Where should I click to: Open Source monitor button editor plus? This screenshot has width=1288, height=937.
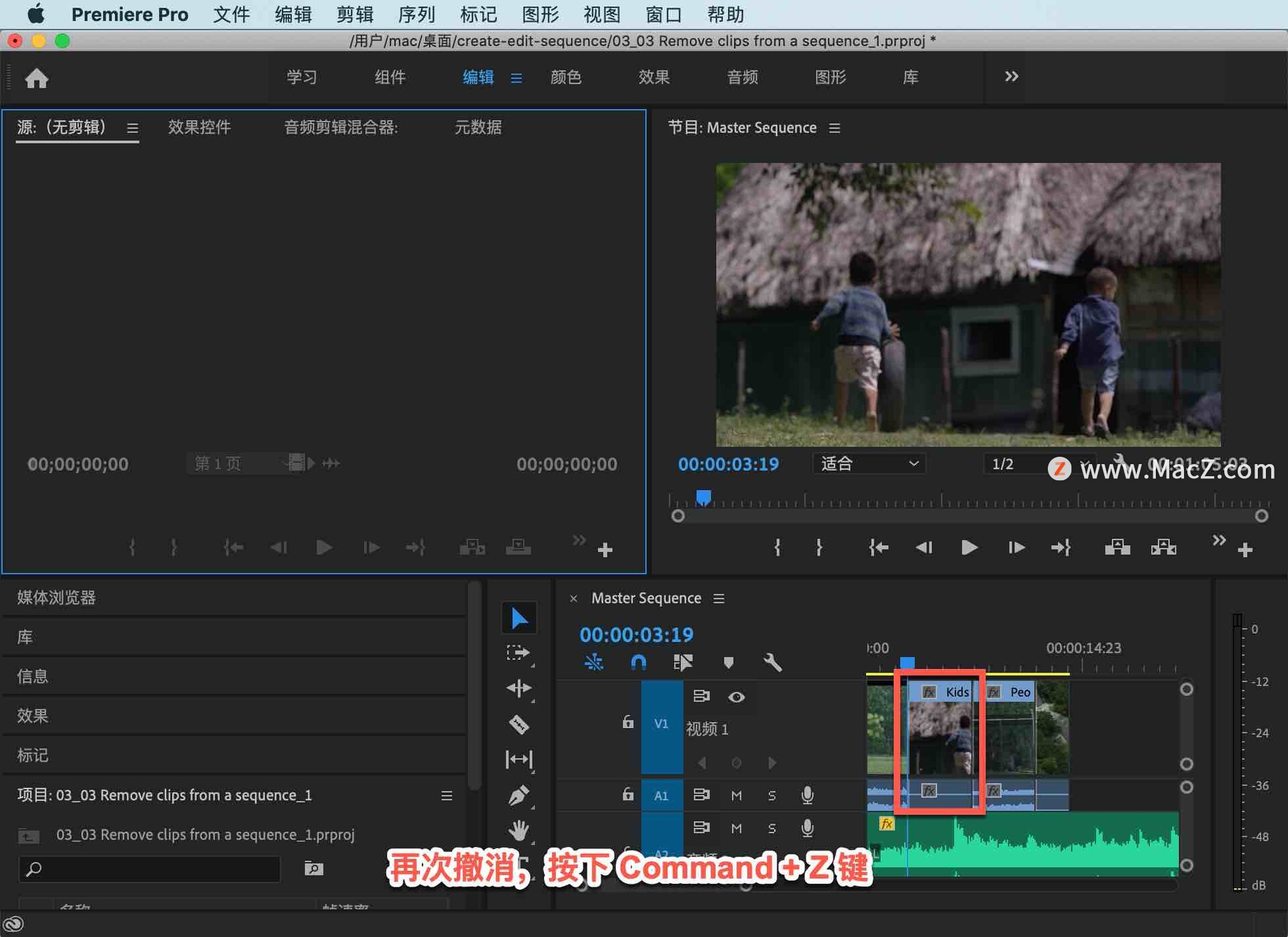pos(605,550)
